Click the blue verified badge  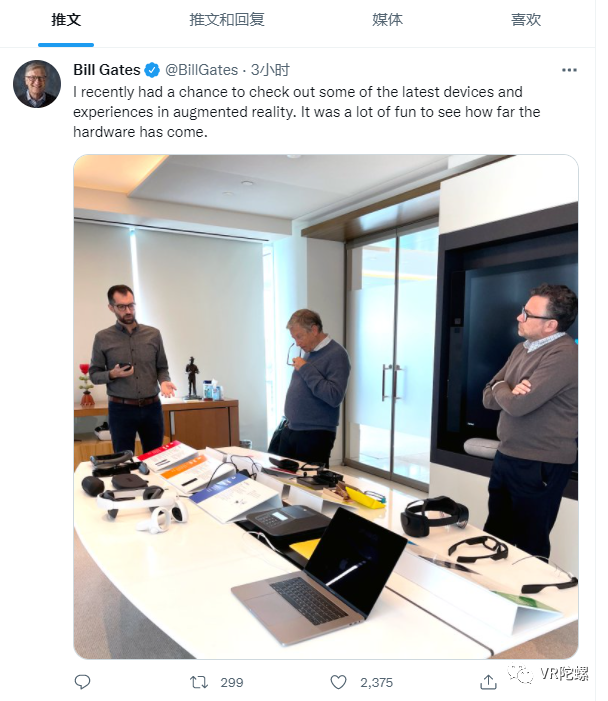[x=152, y=70]
